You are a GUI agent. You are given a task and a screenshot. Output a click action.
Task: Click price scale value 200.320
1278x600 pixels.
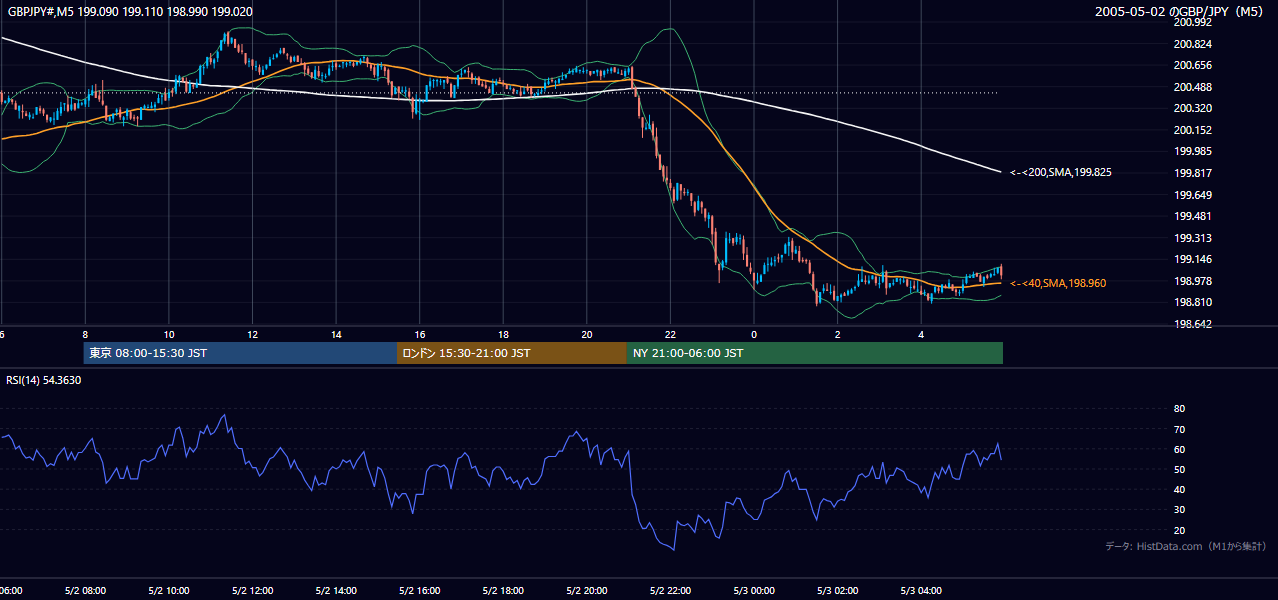[1191, 109]
